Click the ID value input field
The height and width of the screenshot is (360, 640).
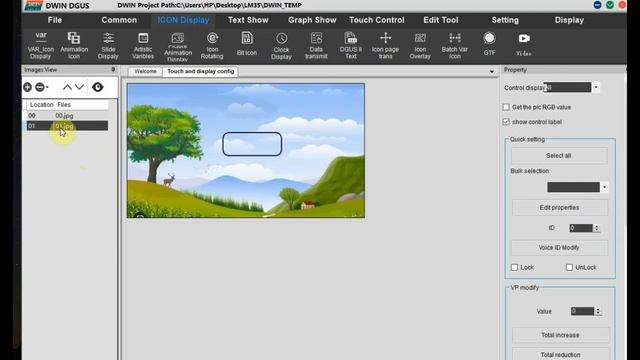click(x=581, y=228)
